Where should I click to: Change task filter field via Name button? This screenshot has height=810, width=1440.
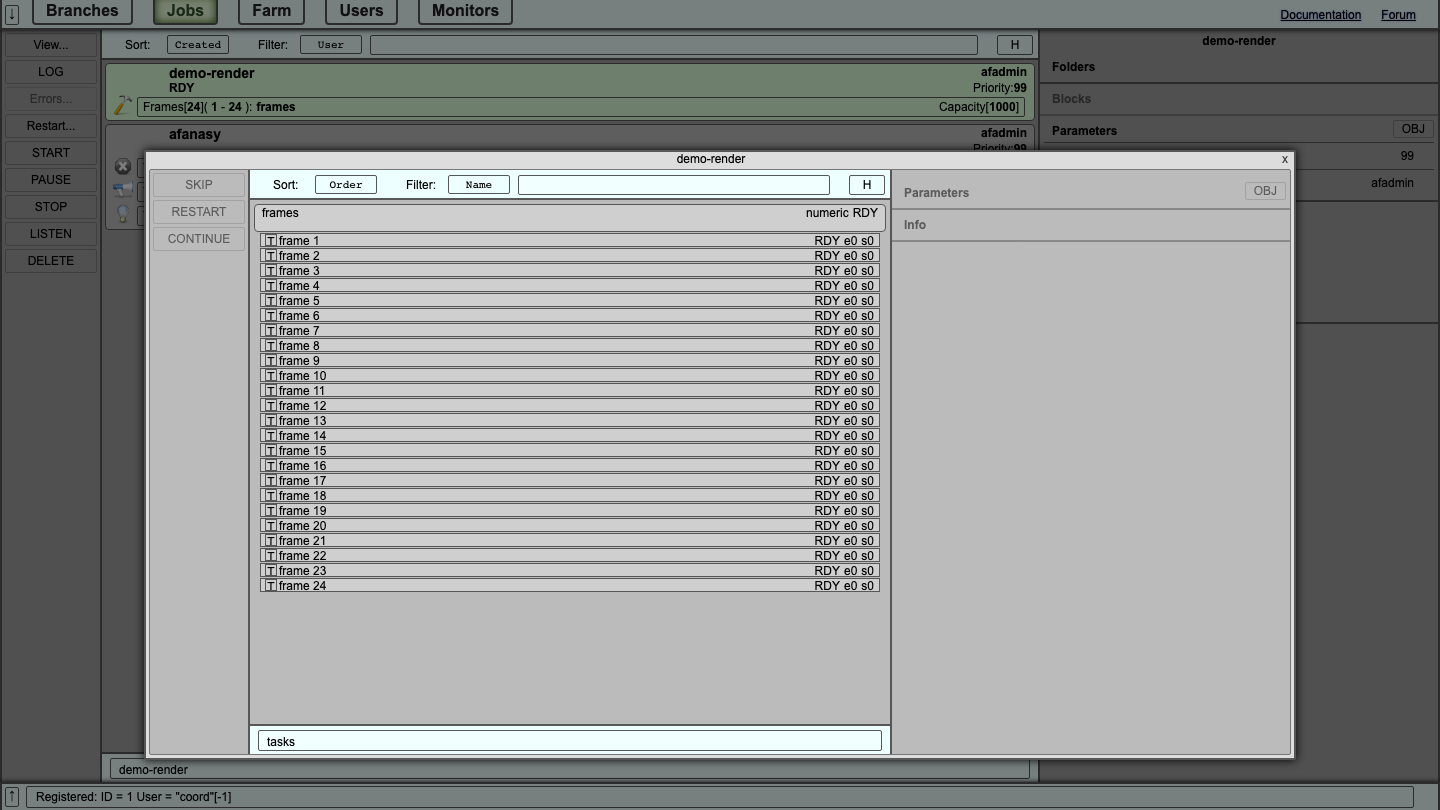[479, 185]
